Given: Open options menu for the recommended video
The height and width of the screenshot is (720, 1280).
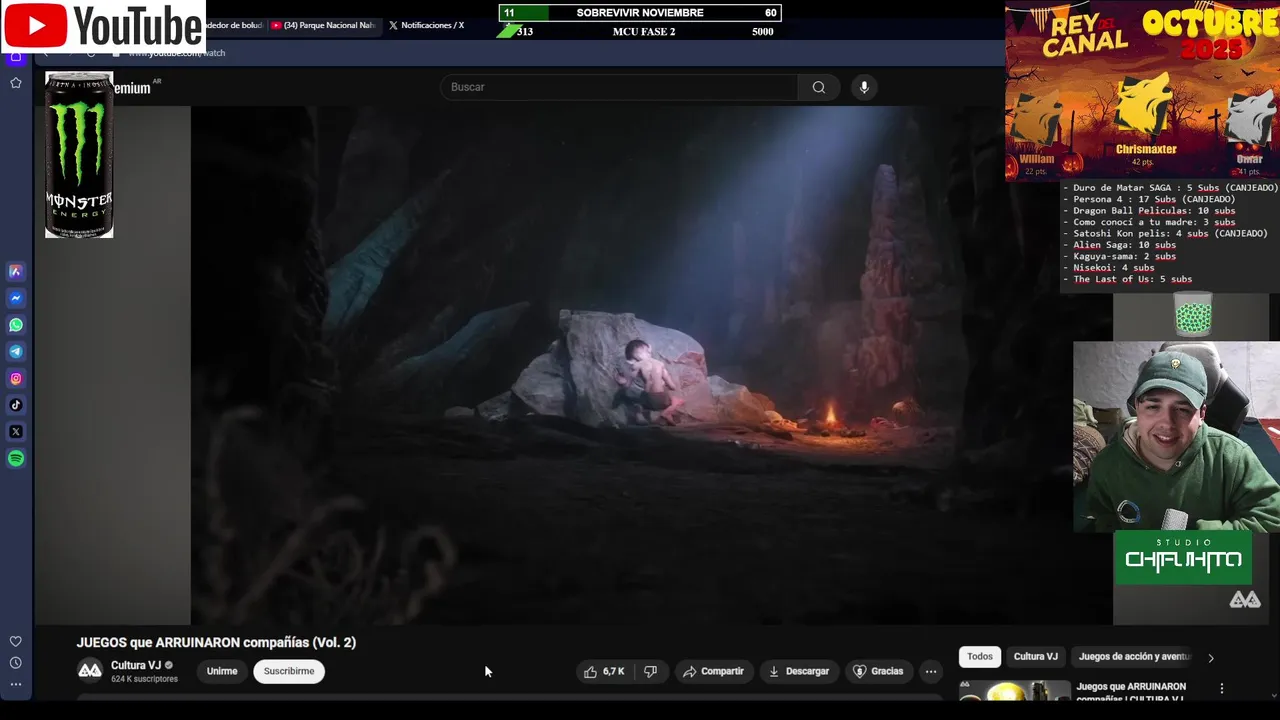Looking at the screenshot, I should 1221,689.
